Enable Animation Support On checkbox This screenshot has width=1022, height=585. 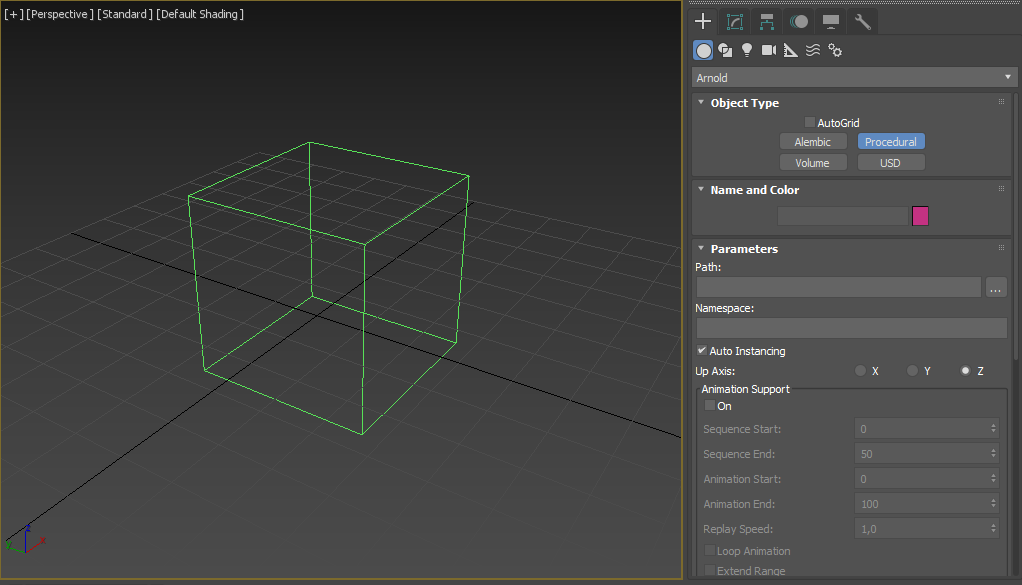(710, 405)
